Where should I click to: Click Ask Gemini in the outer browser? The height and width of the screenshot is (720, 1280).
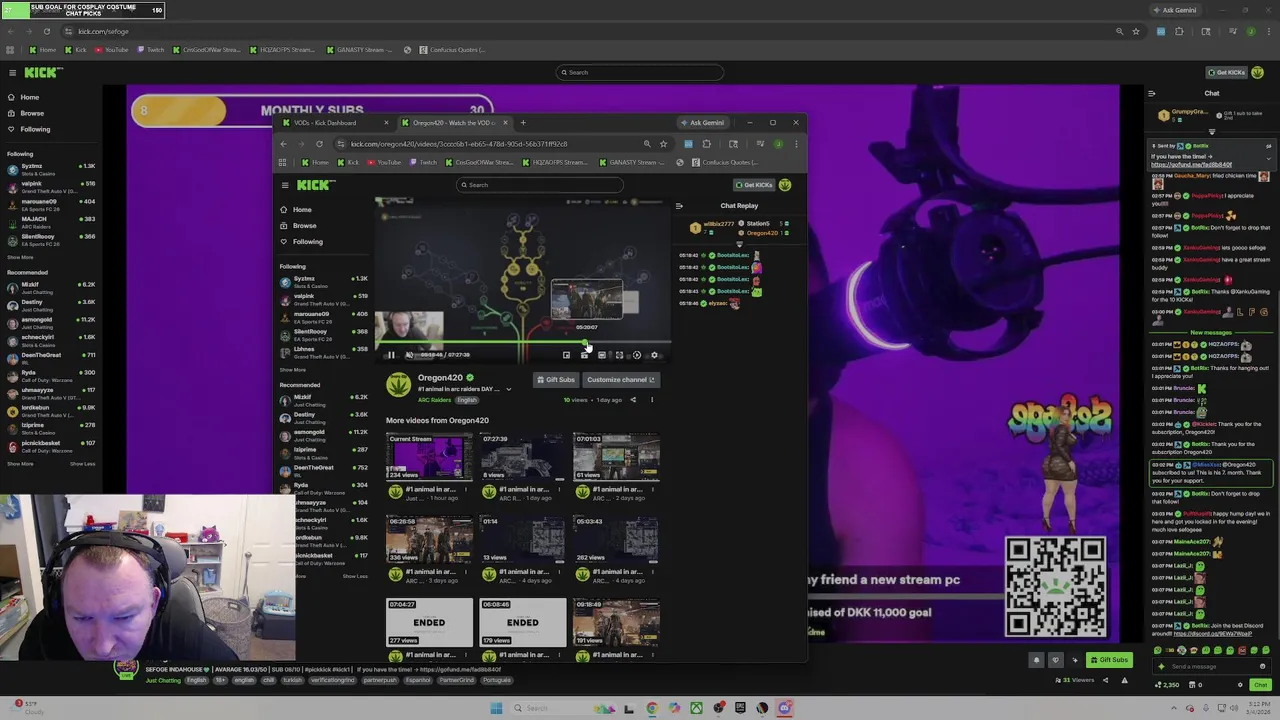[x=1174, y=10]
